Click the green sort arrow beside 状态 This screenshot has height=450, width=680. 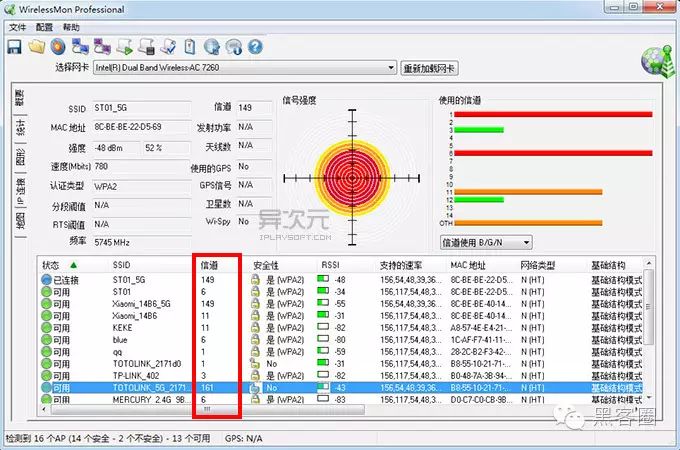click(x=73, y=265)
